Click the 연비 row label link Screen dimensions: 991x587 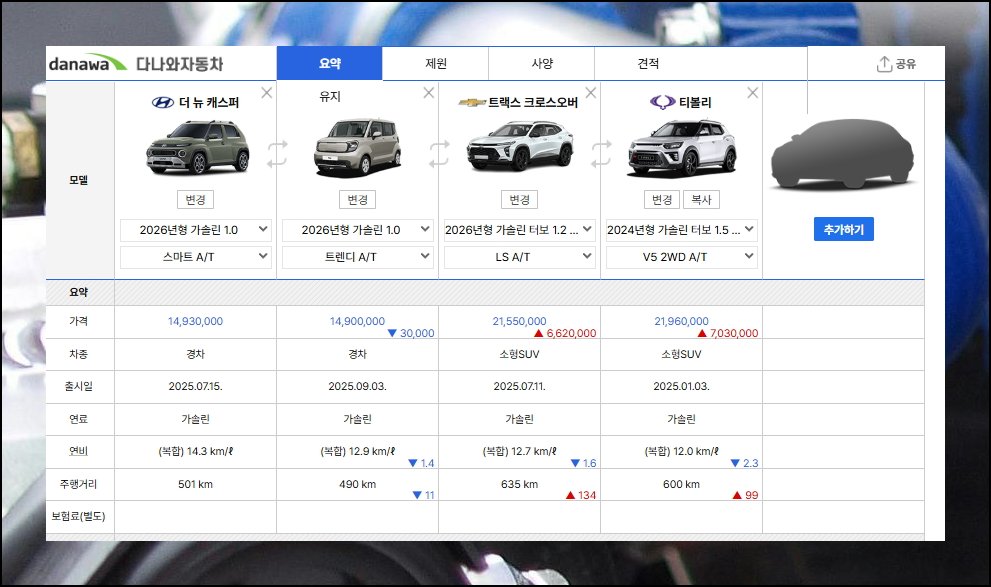coord(78,451)
